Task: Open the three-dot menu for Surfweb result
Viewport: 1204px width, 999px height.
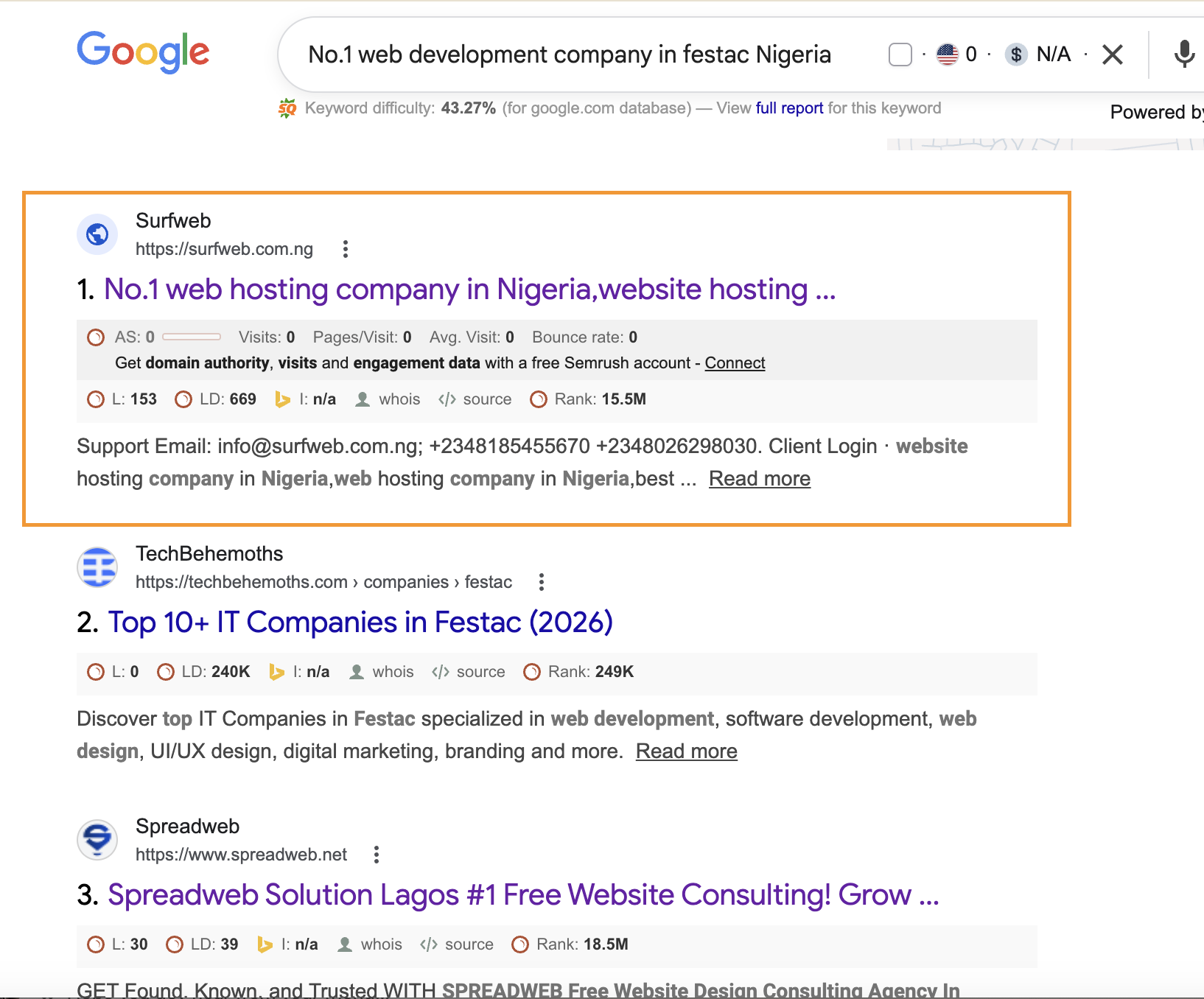Action: [x=345, y=249]
